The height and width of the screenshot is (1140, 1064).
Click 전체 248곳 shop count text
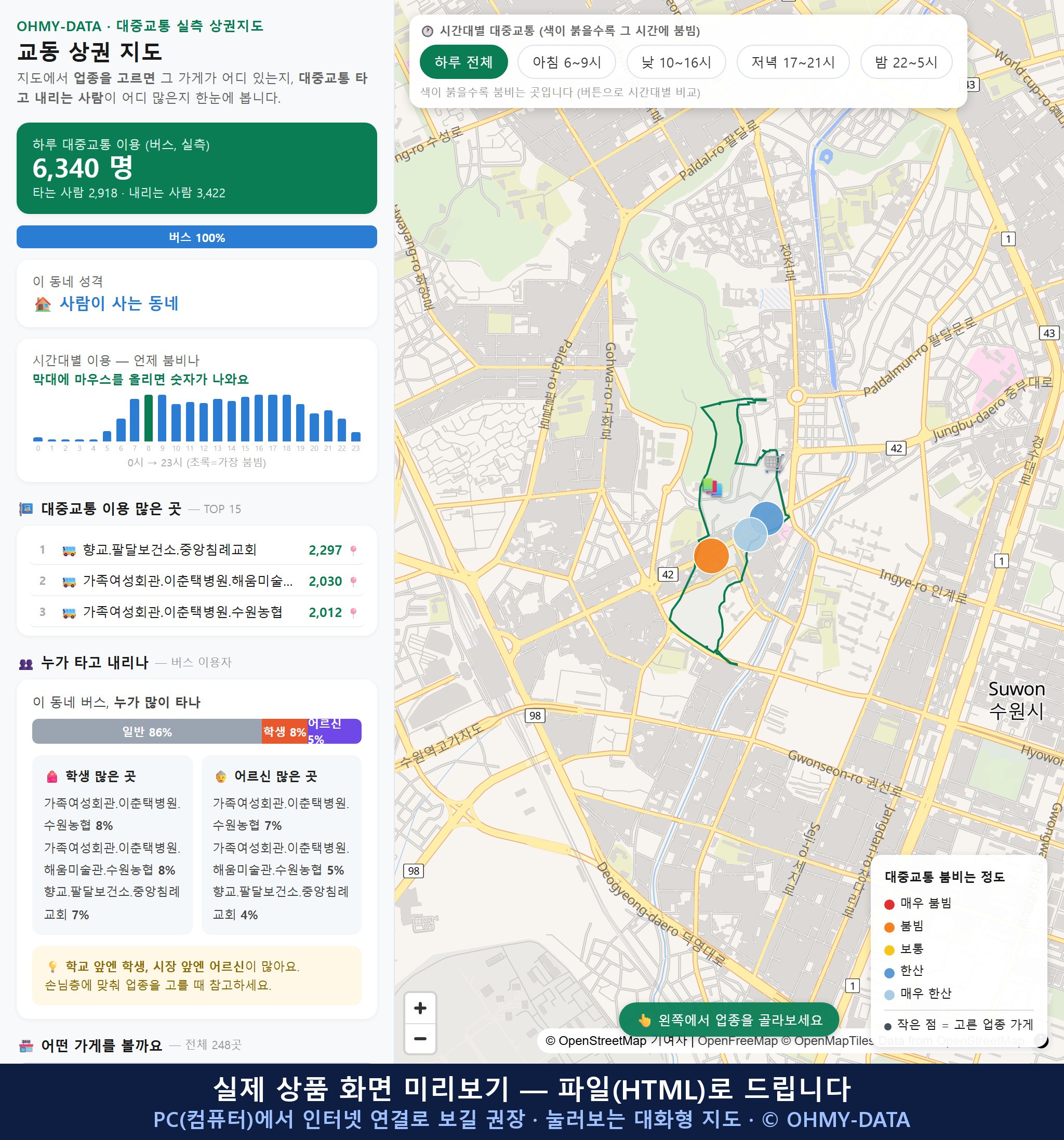[214, 1045]
